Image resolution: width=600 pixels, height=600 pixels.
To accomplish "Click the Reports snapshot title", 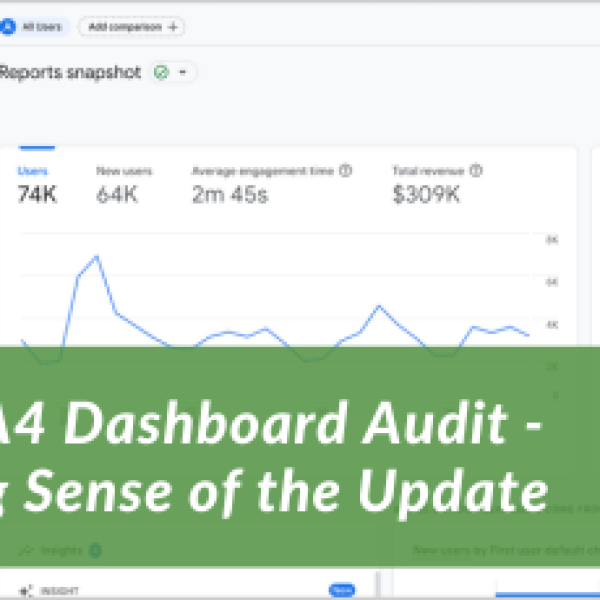I will coord(70,72).
